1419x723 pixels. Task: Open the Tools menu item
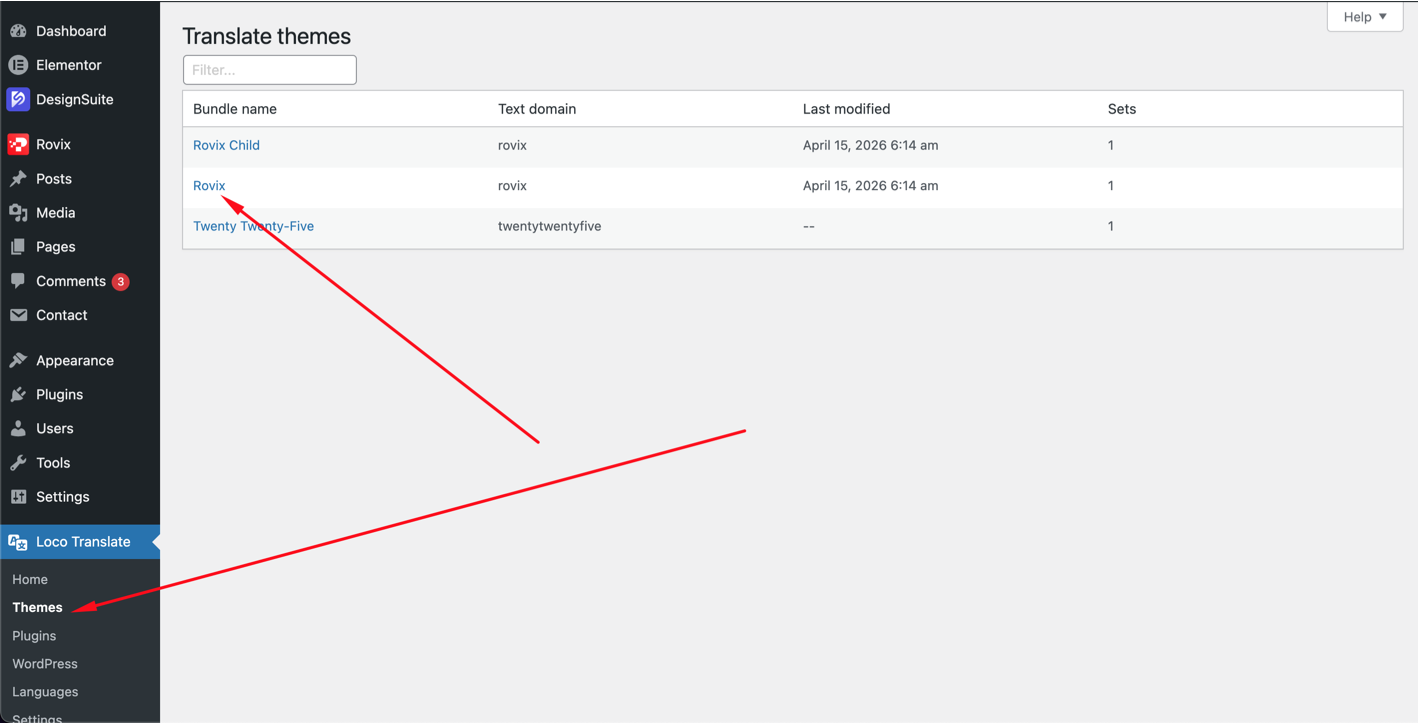pos(53,463)
